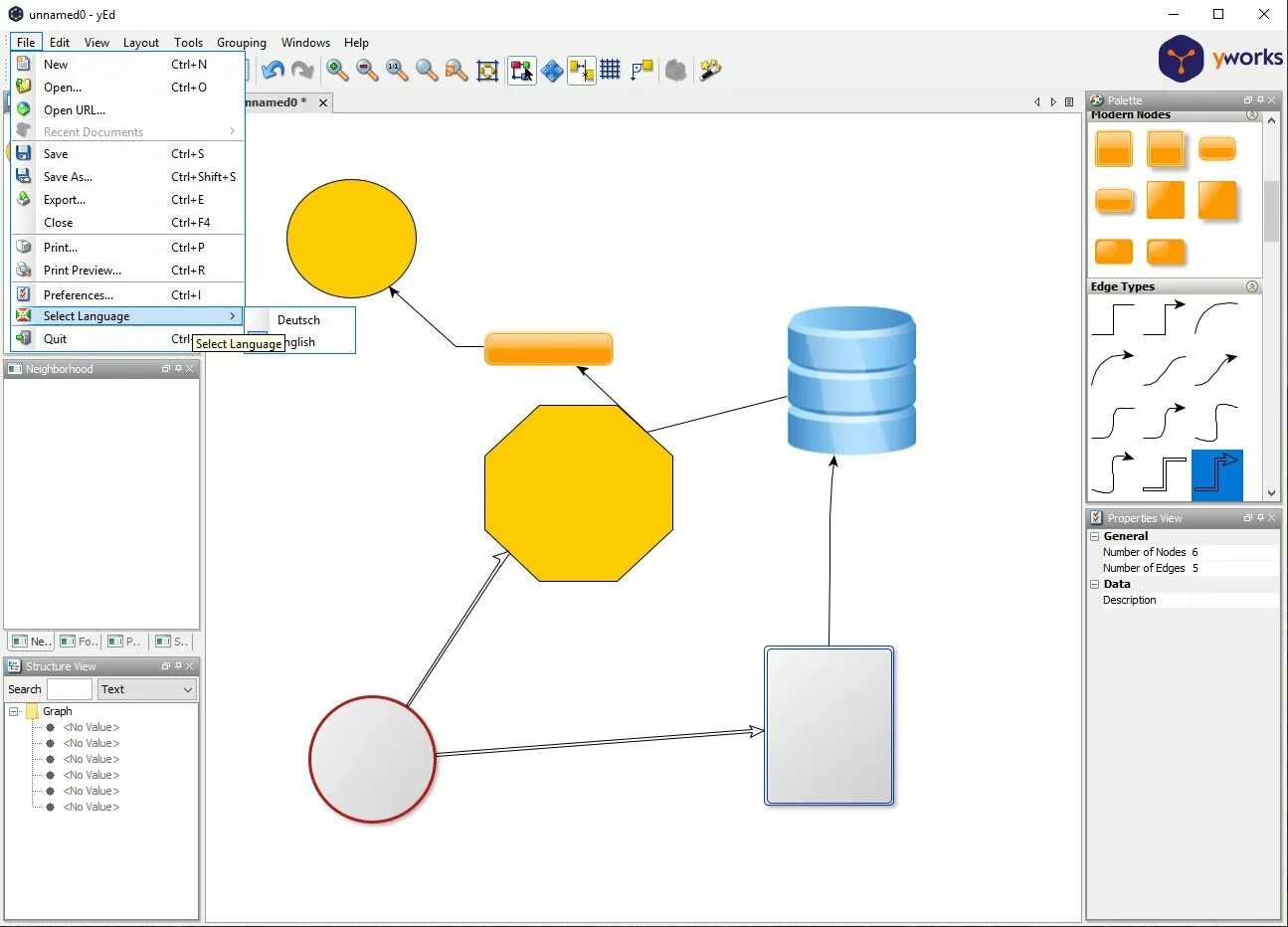Choose Close in the File menu

pyautogui.click(x=127, y=222)
